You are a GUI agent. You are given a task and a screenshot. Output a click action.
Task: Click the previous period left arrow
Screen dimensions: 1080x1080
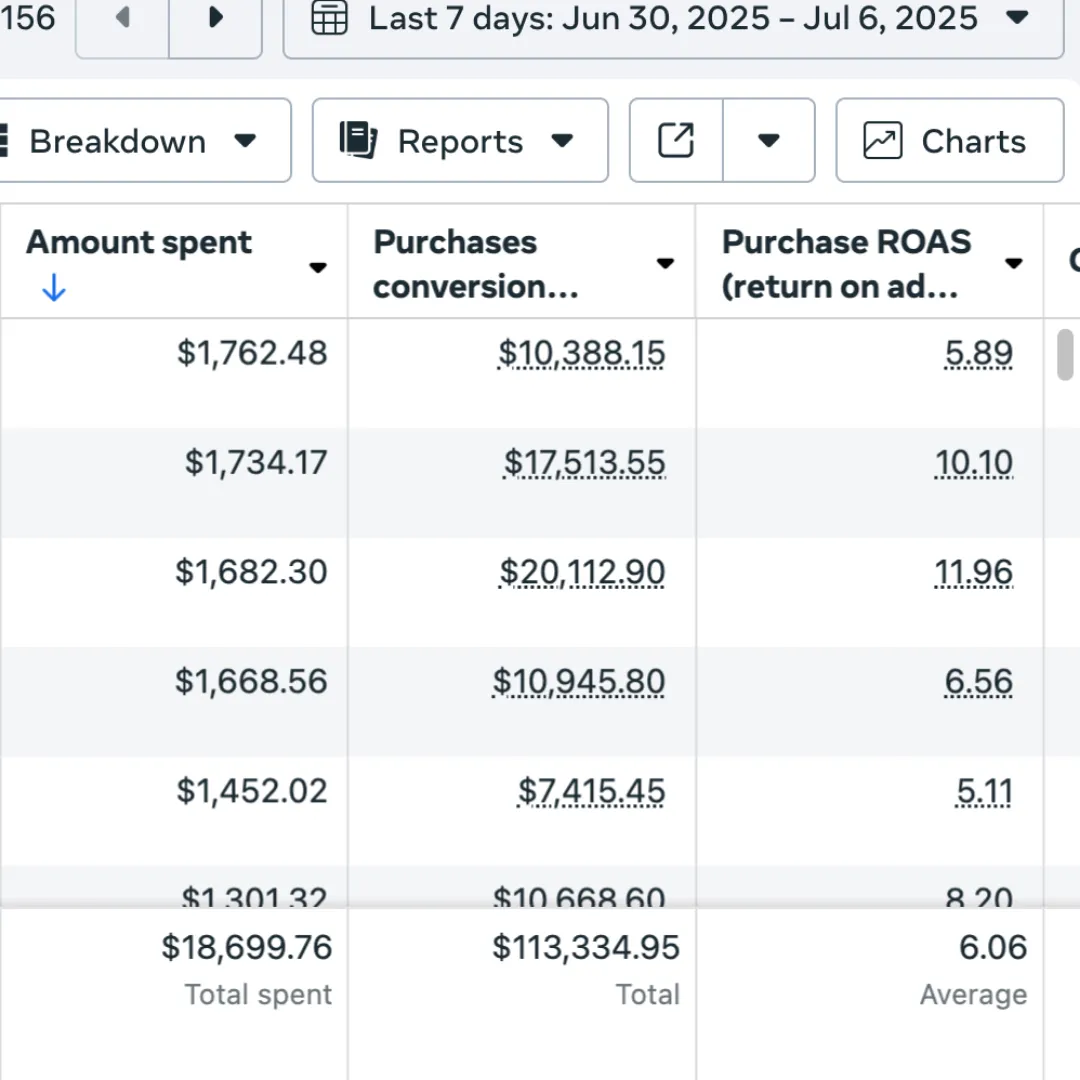[x=123, y=19]
